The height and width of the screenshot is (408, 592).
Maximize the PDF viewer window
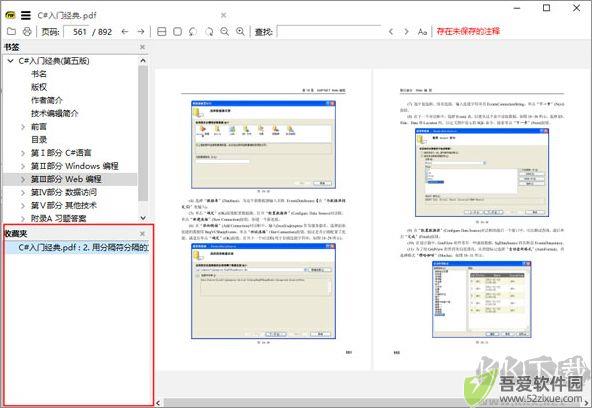tap(546, 8)
